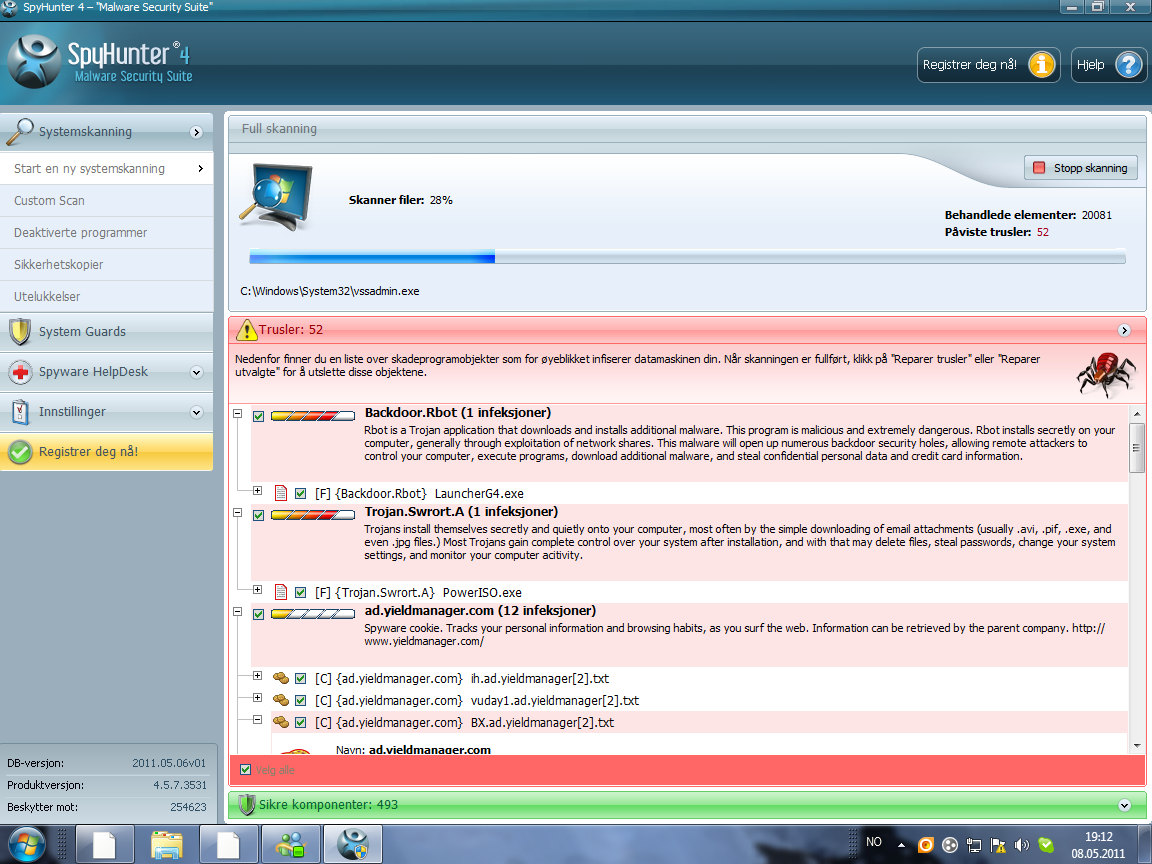The width and height of the screenshot is (1152, 864).
Task: Click the cookie icon for ih.ad.yieldmanager[2].txt
Action: tap(280, 678)
